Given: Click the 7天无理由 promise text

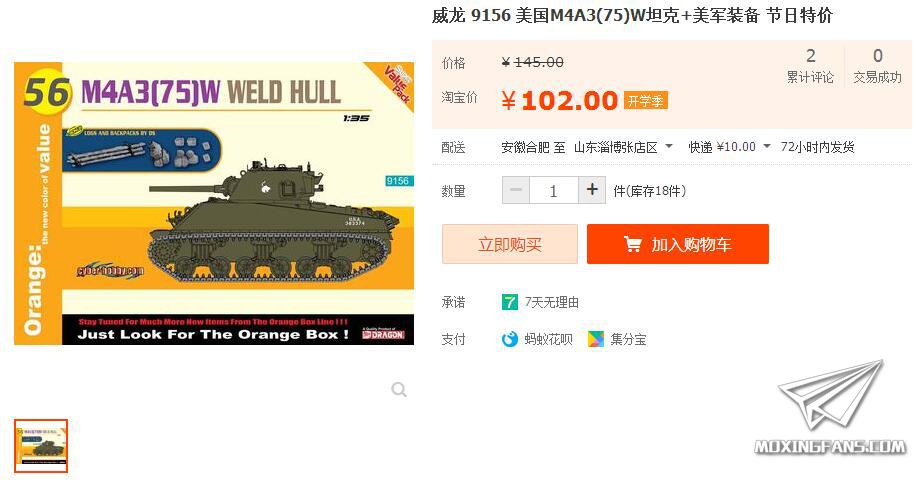Looking at the screenshot, I should tap(551, 302).
